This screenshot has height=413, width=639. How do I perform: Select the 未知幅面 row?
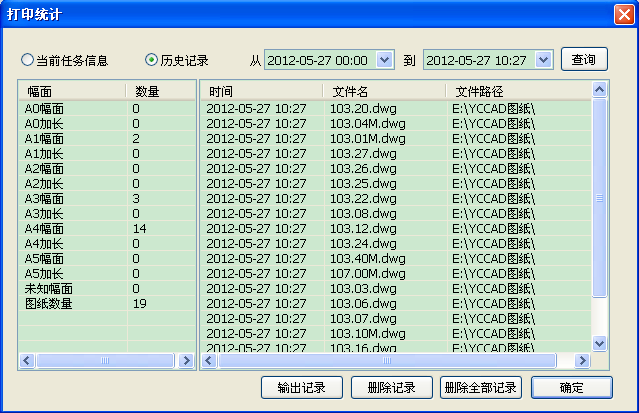pyautogui.click(x=107, y=289)
